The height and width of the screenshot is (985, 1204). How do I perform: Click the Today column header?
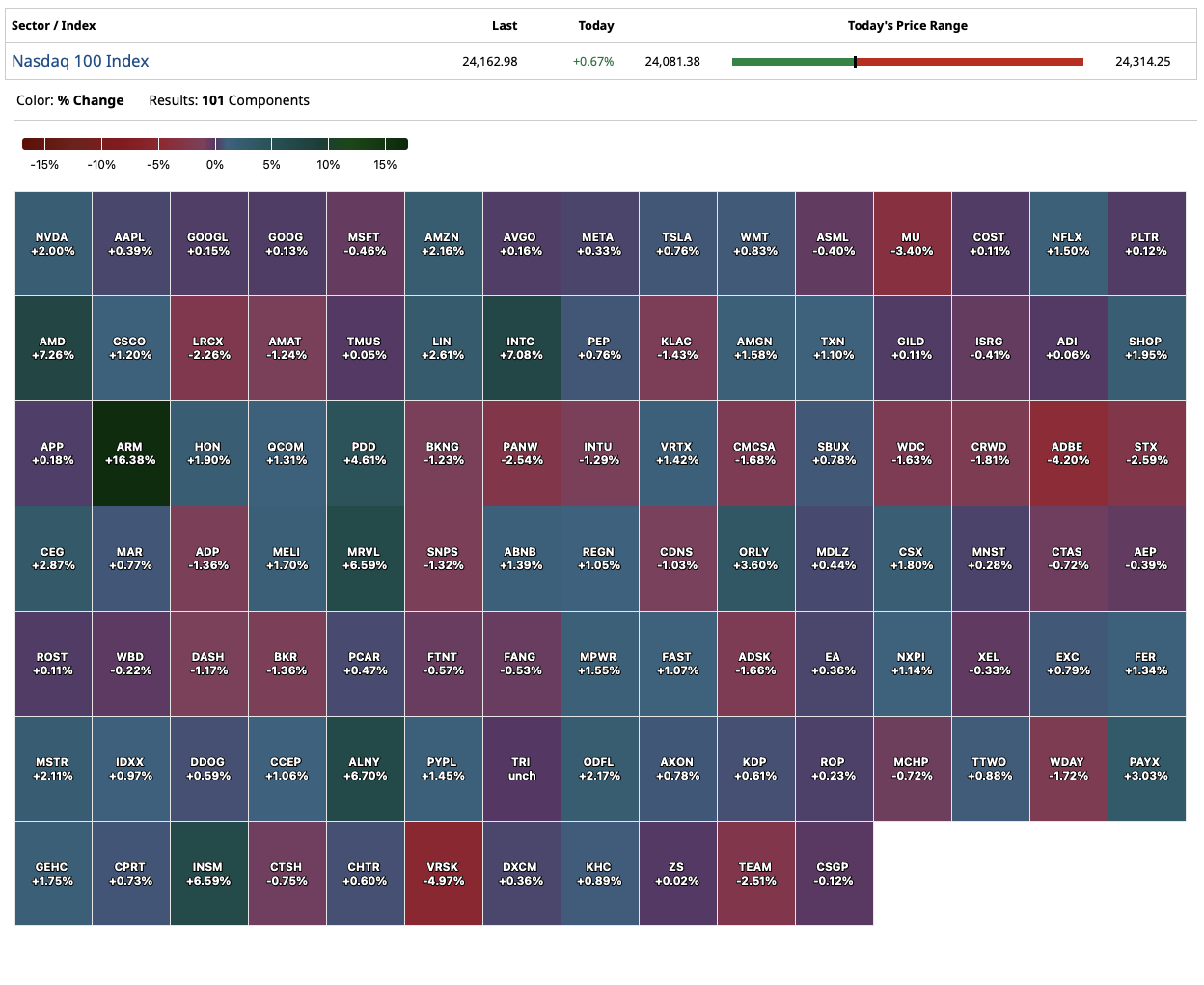595,26
